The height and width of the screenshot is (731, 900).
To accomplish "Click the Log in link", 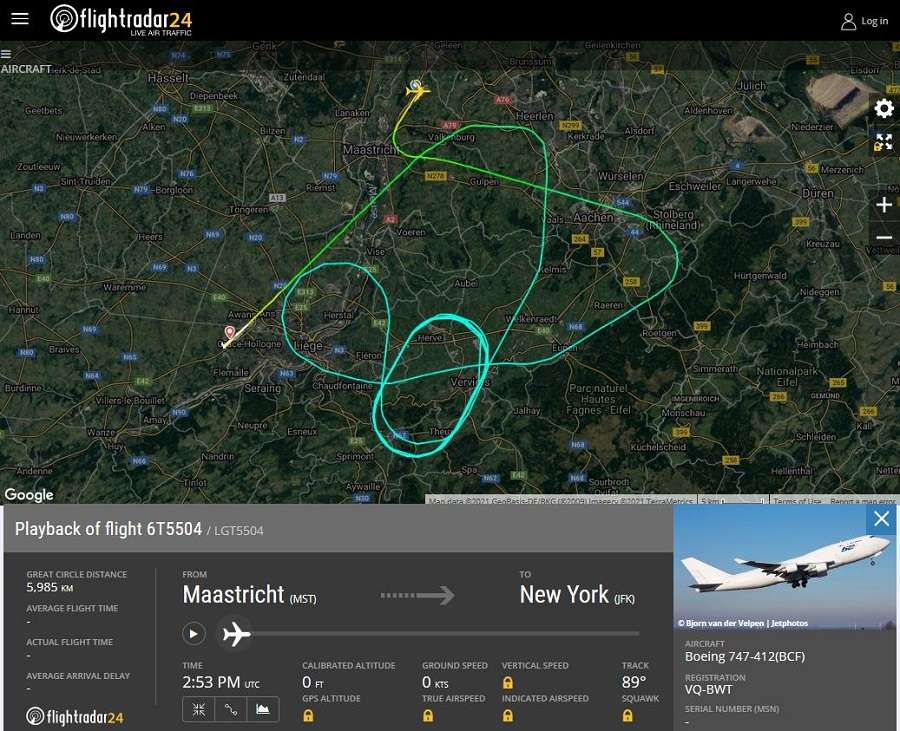I will [x=865, y=21].
